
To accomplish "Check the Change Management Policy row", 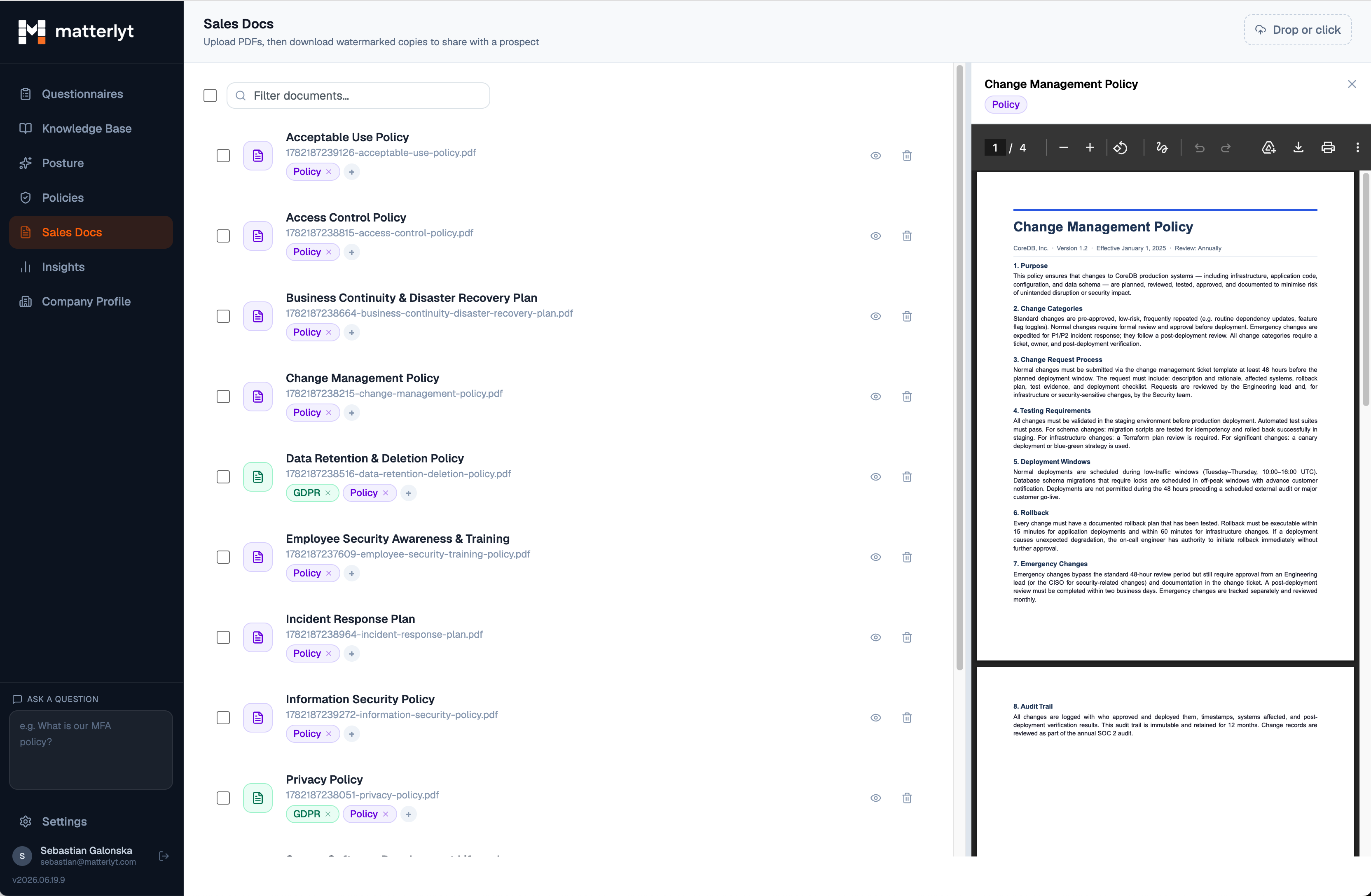I will pos(223,397).
